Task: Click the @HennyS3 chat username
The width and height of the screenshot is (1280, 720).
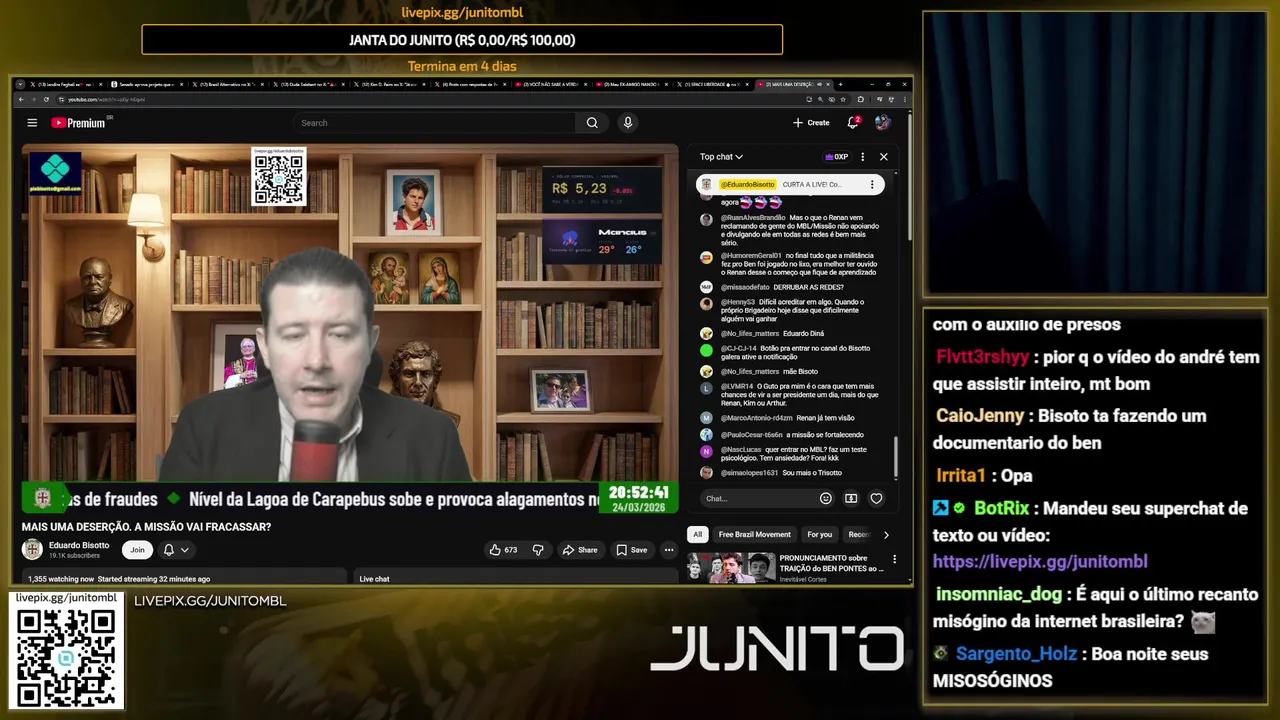Action: tap(738, 302)
